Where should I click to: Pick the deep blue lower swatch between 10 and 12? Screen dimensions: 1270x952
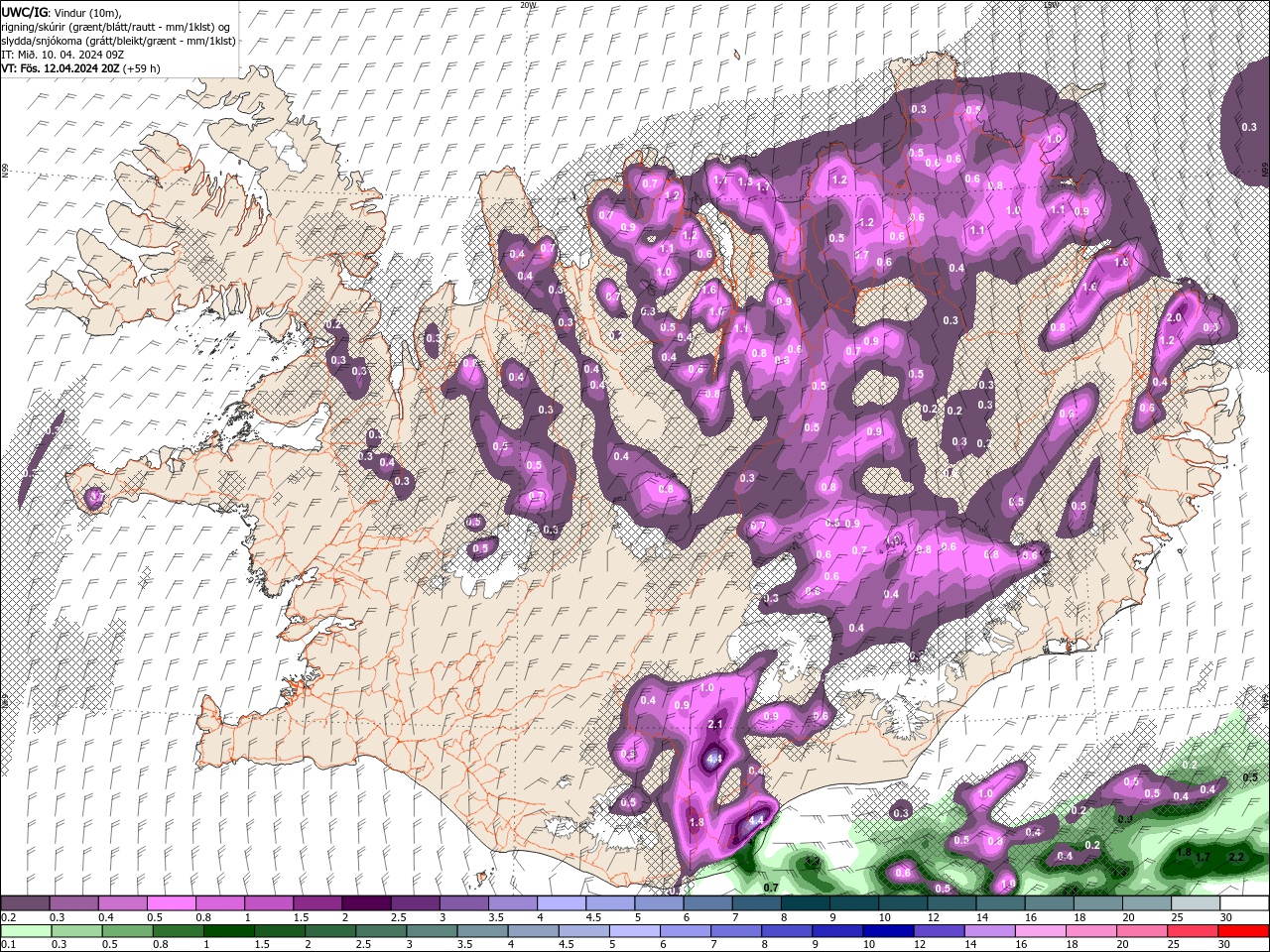[888, 931]
